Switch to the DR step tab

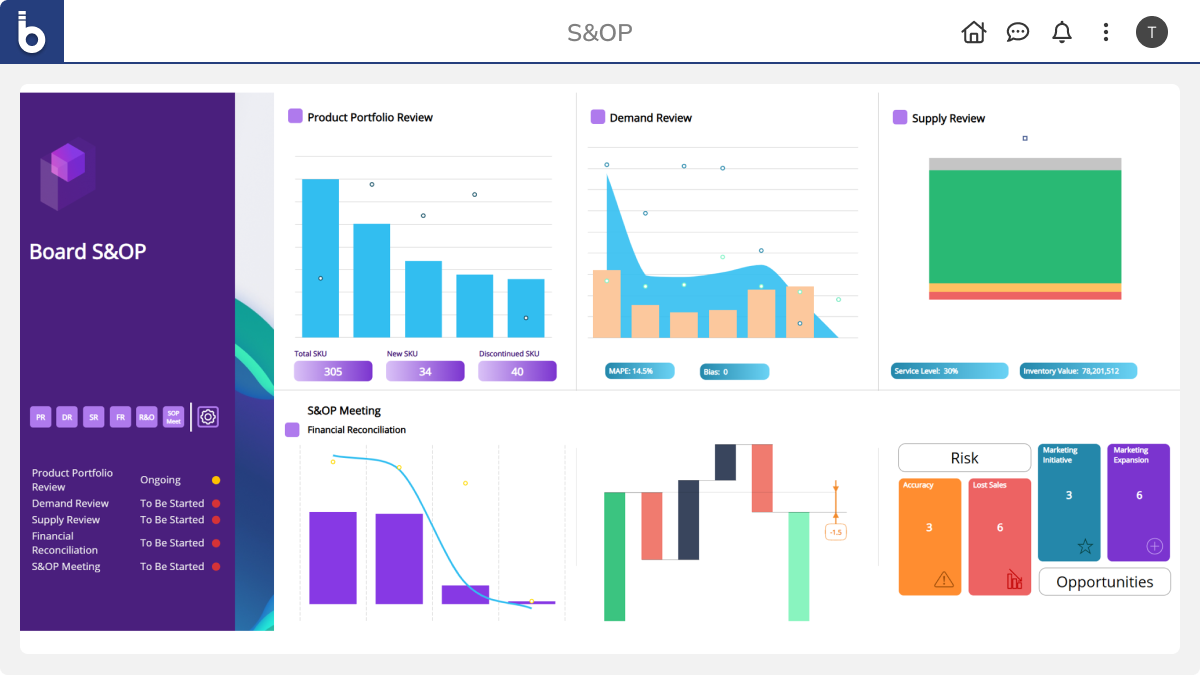67,417
